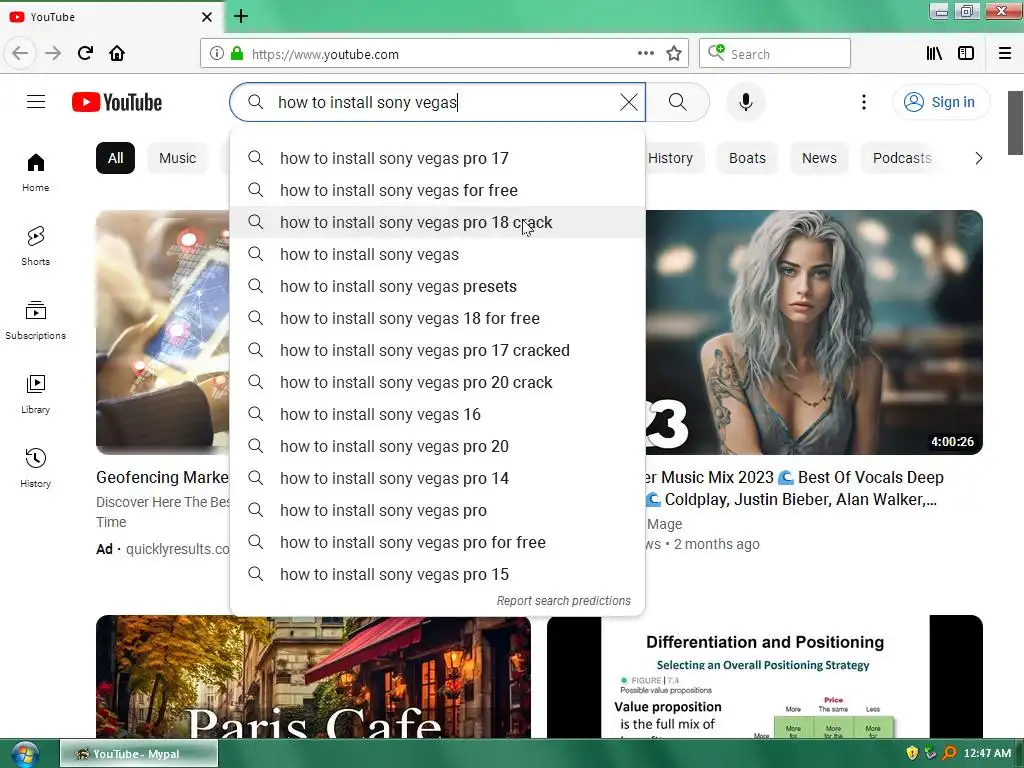
Task: Select the Music filter chip
Action: [x=177, y=158]
